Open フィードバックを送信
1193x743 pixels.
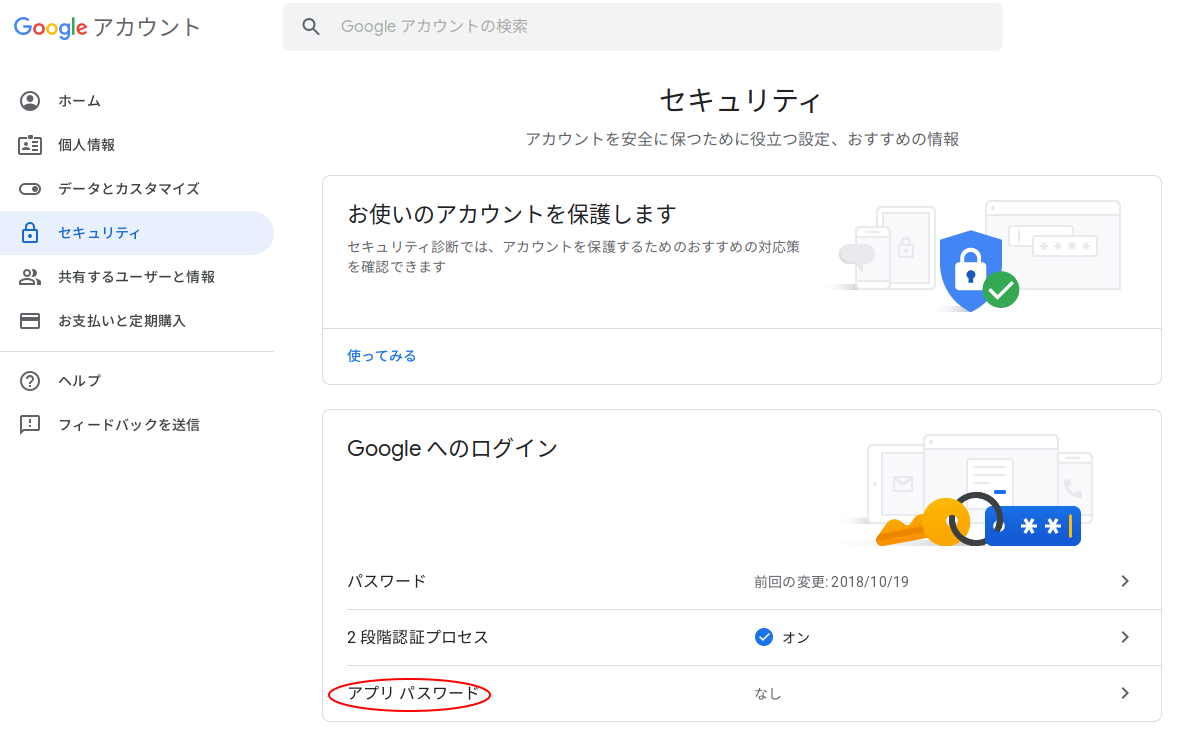pyautogui.click(x=137, y=424)
